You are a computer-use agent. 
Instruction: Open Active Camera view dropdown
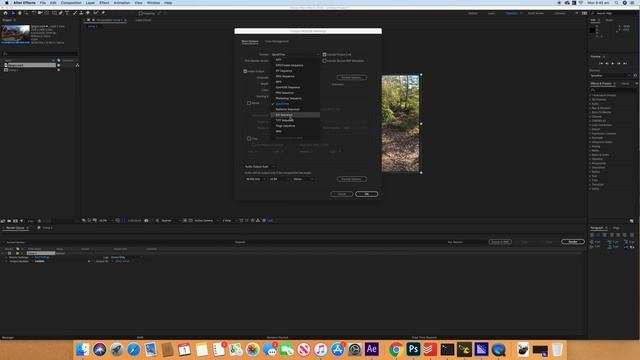click(x=206, y=220)
